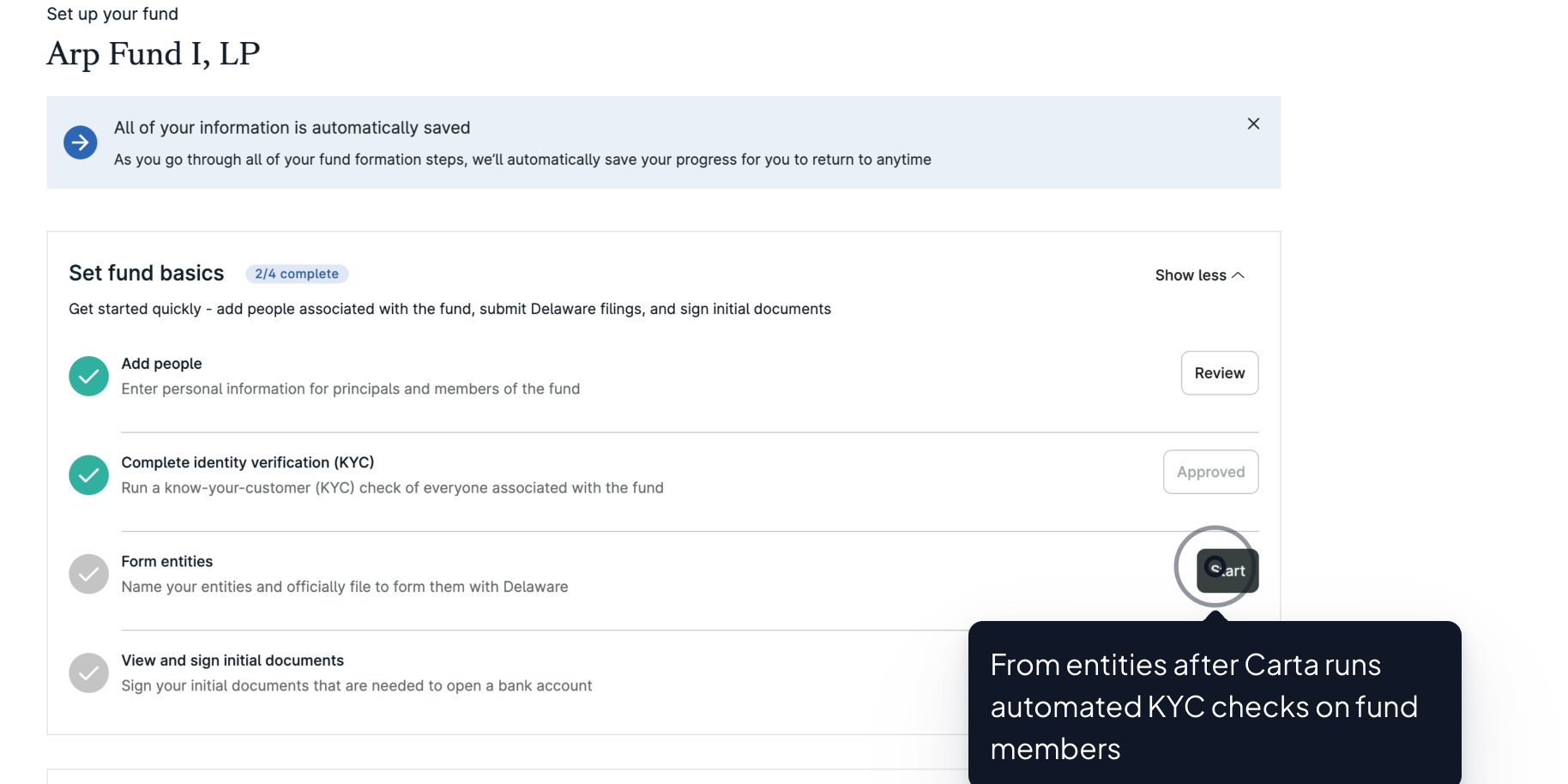Click the gray checkmark beside Form entities
Screen dimensions: 1568x784
click(88, 574)
